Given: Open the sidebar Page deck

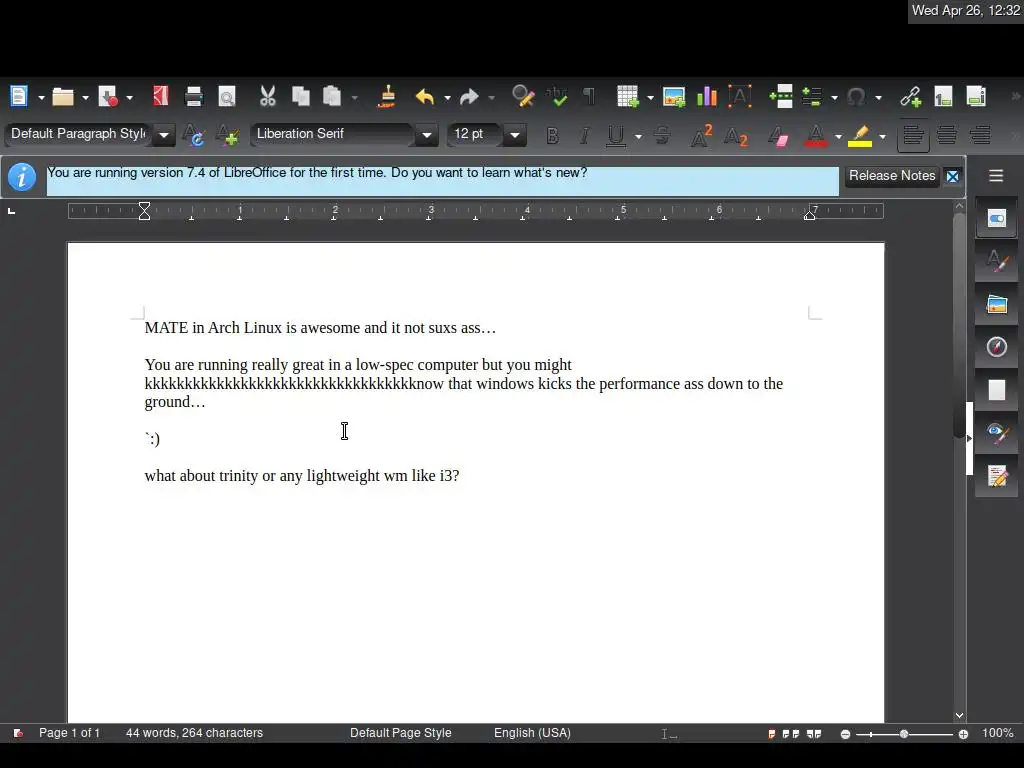Looking at the screenshot, I should pyautogui.click(x=997, y=390).
